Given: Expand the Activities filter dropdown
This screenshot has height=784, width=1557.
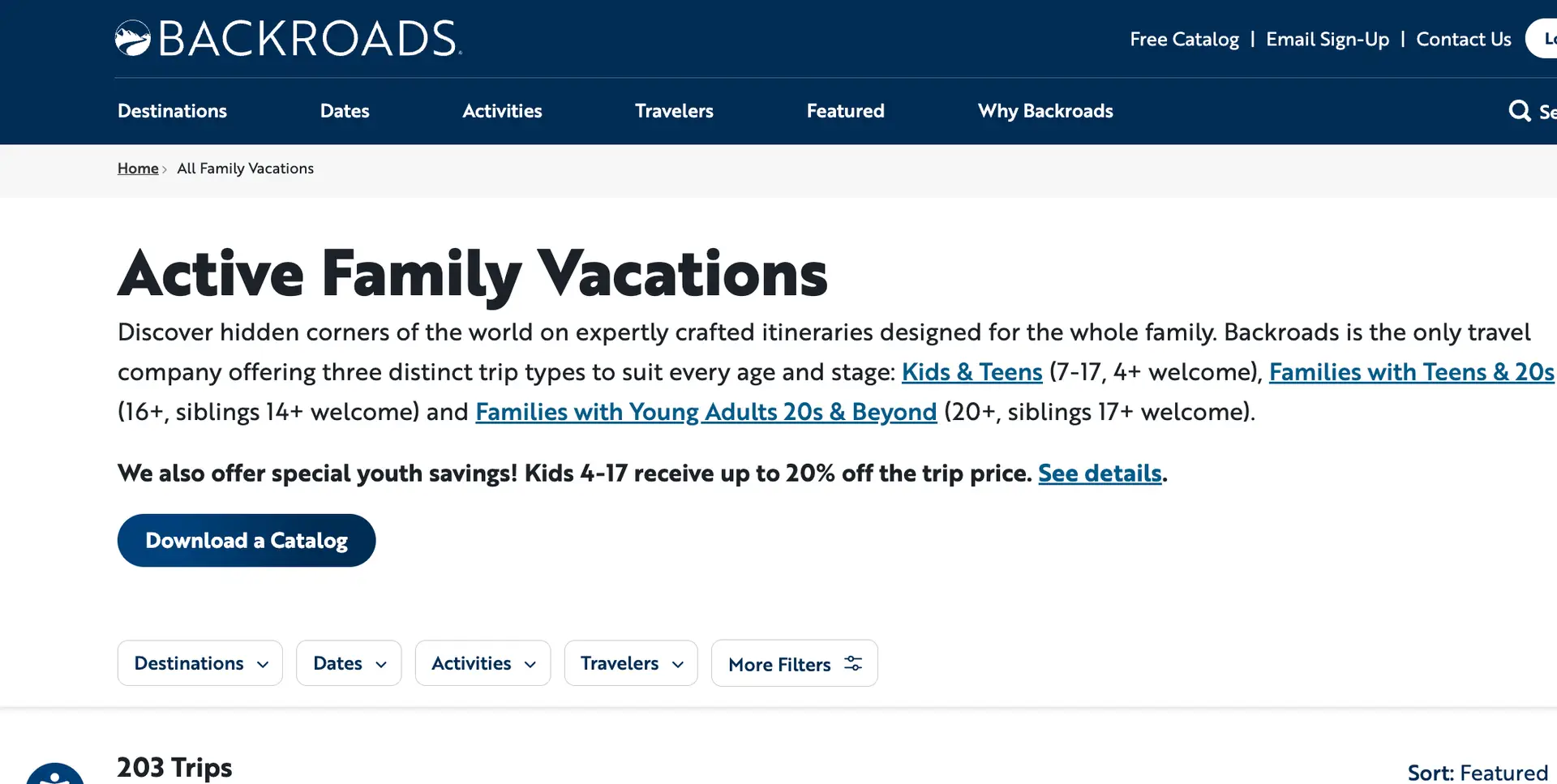Looking at the screenshot, I should pos(483,663).
